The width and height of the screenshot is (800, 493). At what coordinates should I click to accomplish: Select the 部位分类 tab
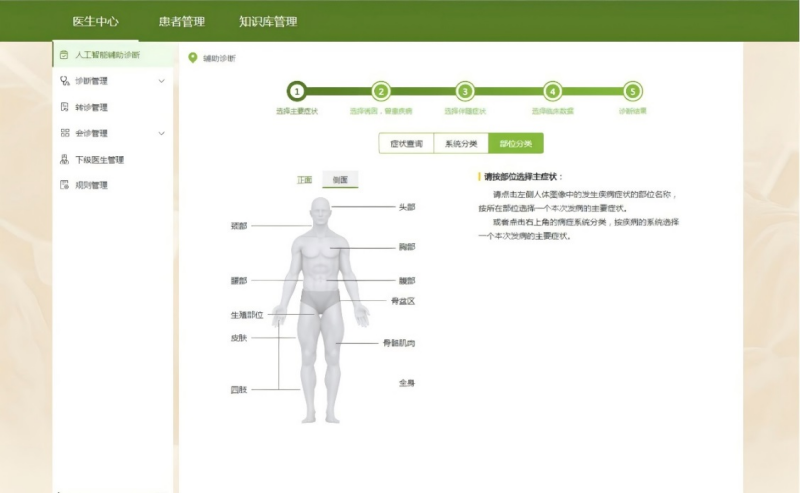coord(516,143)
